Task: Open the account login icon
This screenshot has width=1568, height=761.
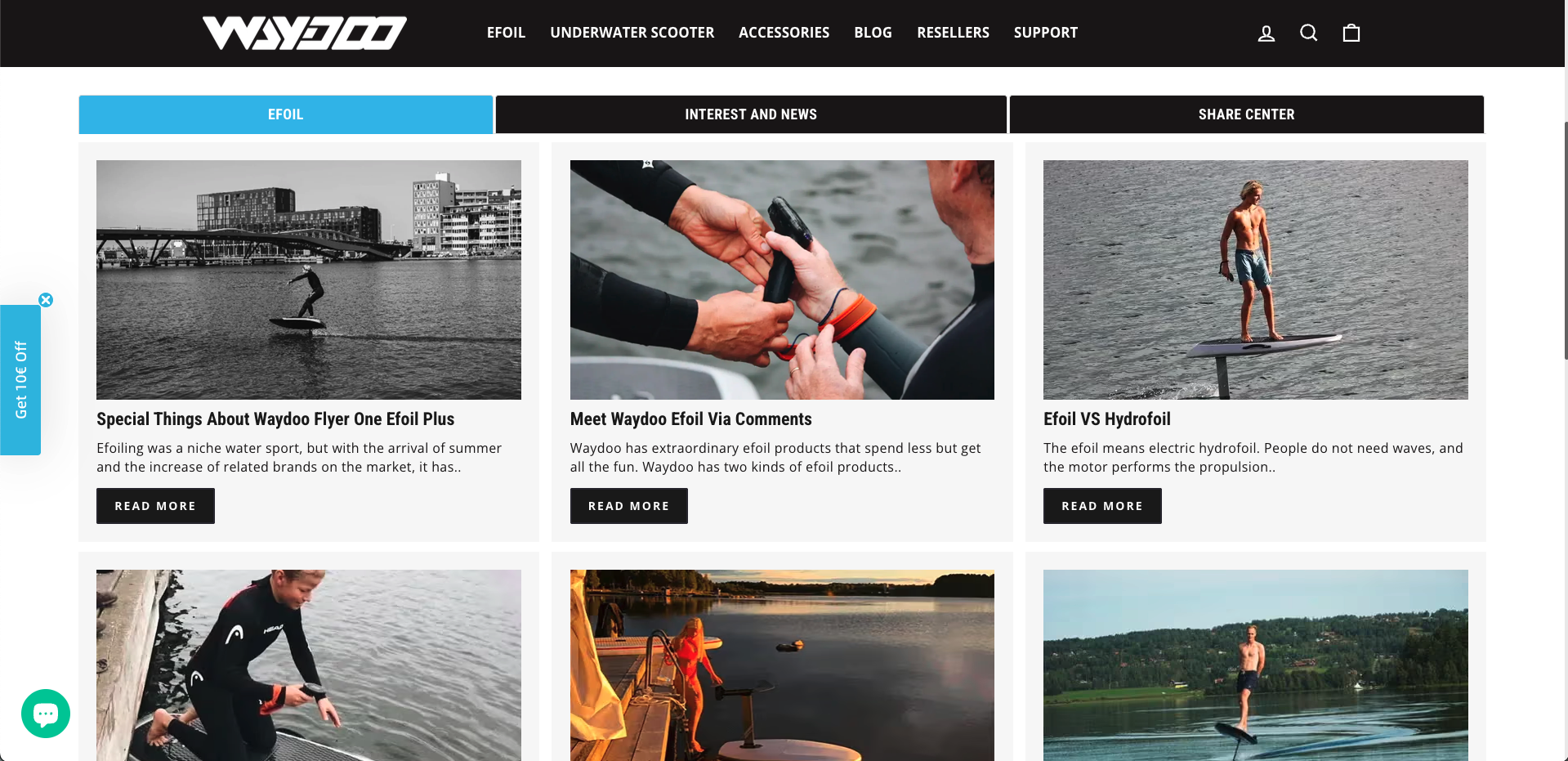Action: click(x=1266, y=34)
